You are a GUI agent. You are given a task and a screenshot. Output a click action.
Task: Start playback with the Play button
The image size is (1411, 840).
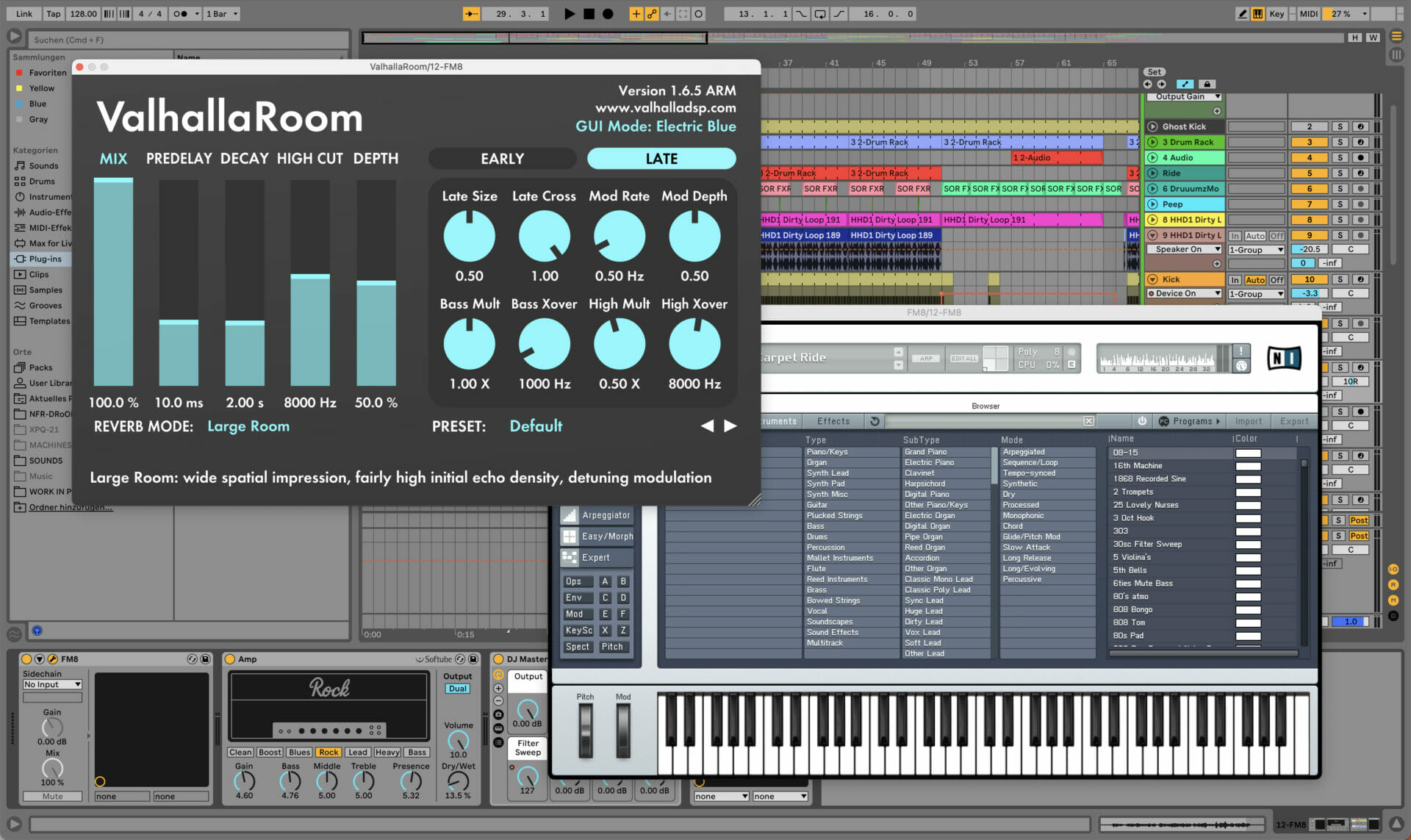[x=570, y=14]
